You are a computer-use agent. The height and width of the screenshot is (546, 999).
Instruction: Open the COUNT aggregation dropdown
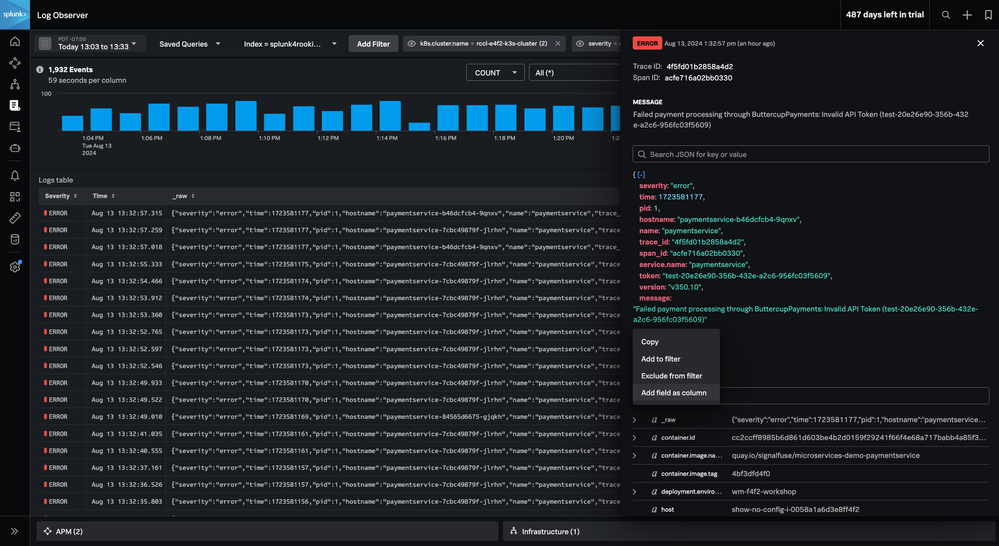(x=494, y=73)
